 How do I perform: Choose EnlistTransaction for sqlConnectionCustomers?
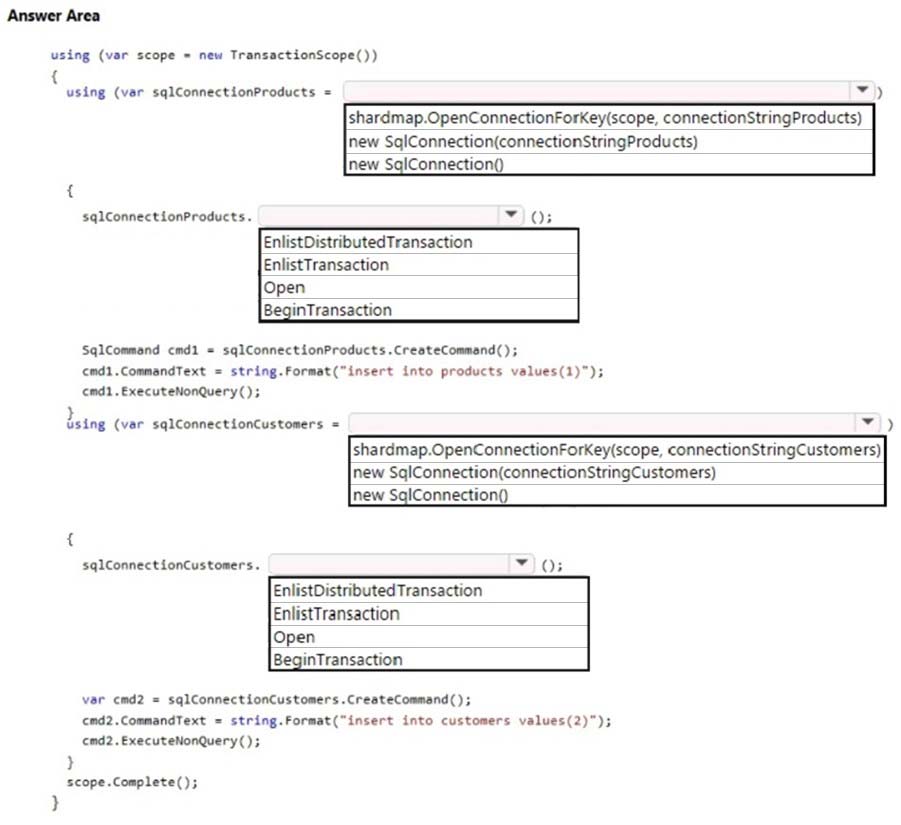429,614
